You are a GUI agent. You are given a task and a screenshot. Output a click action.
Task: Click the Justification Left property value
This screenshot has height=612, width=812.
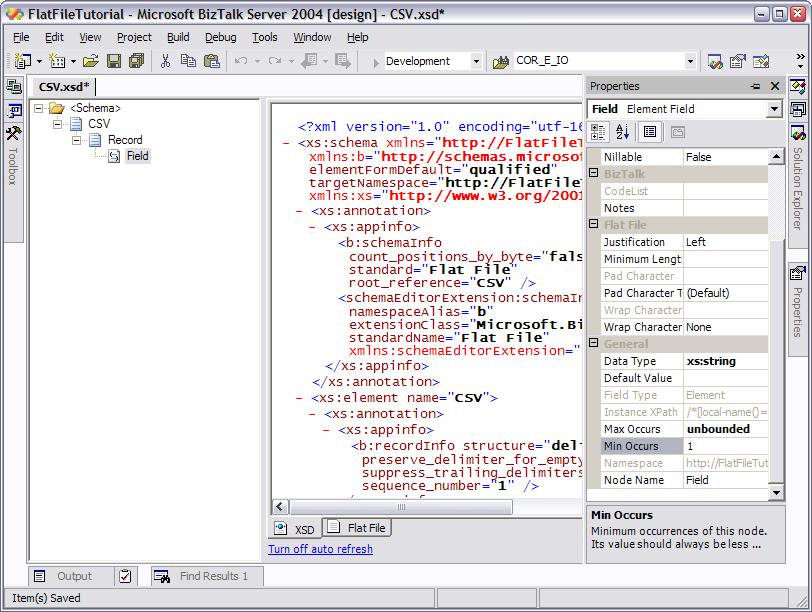tap(726, 242)
